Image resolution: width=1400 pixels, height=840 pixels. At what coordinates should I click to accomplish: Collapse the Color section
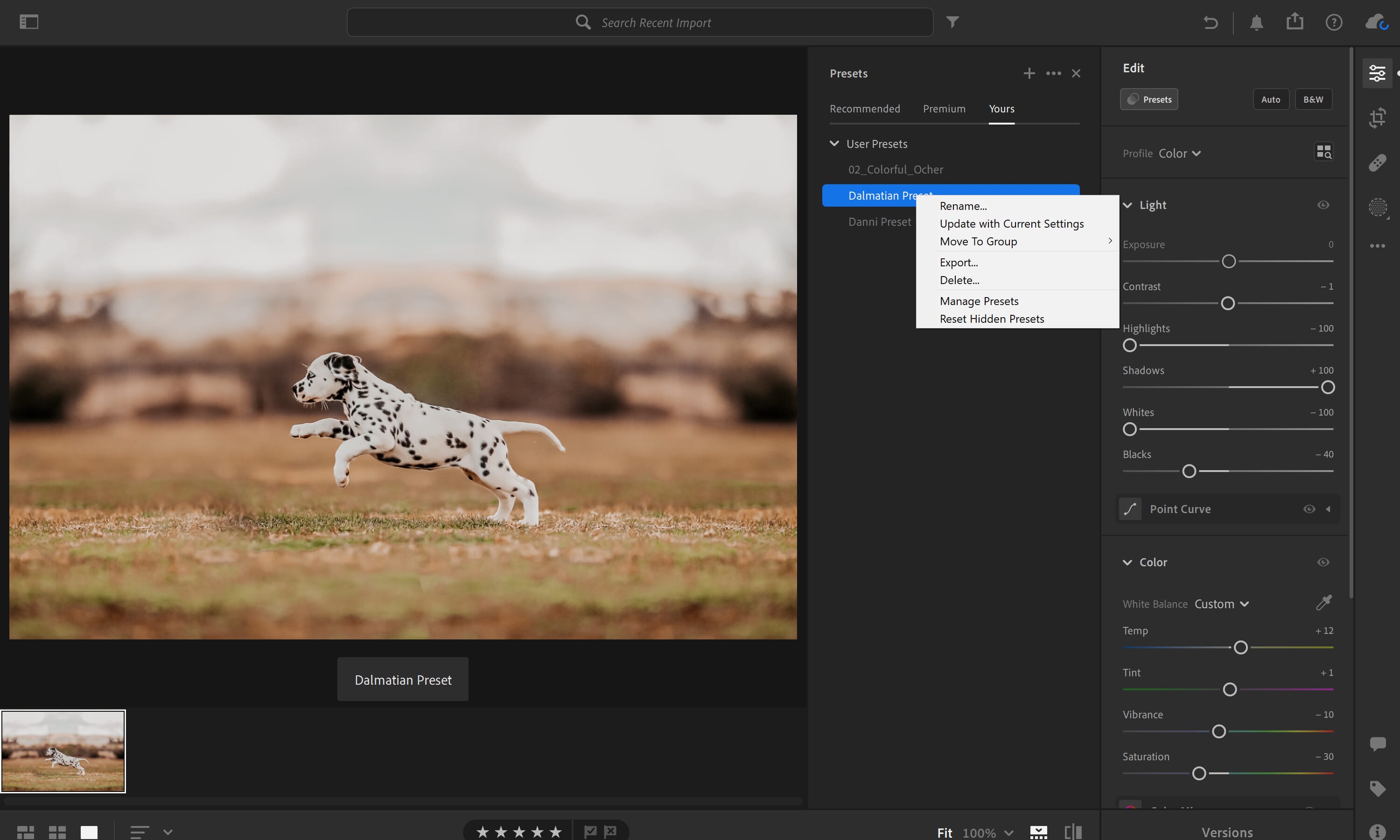pos(1127,562)
